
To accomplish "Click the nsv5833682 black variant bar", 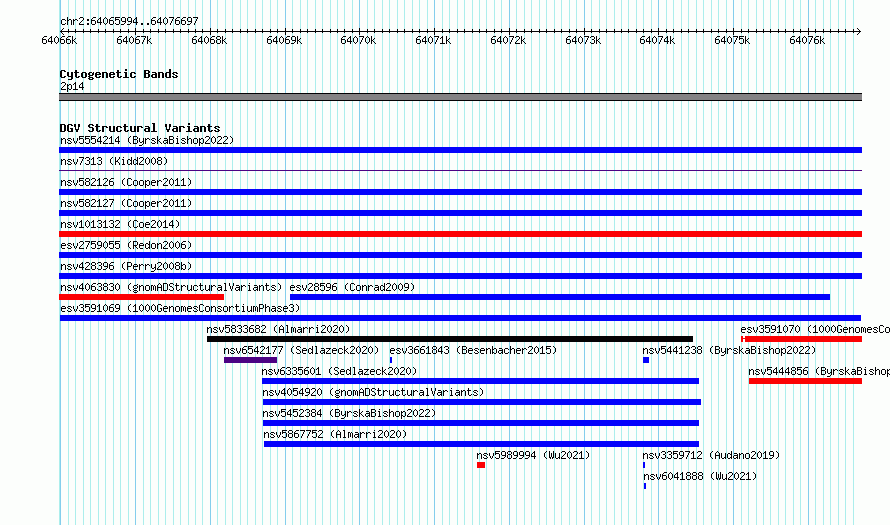I will click(x=450, y=339).
